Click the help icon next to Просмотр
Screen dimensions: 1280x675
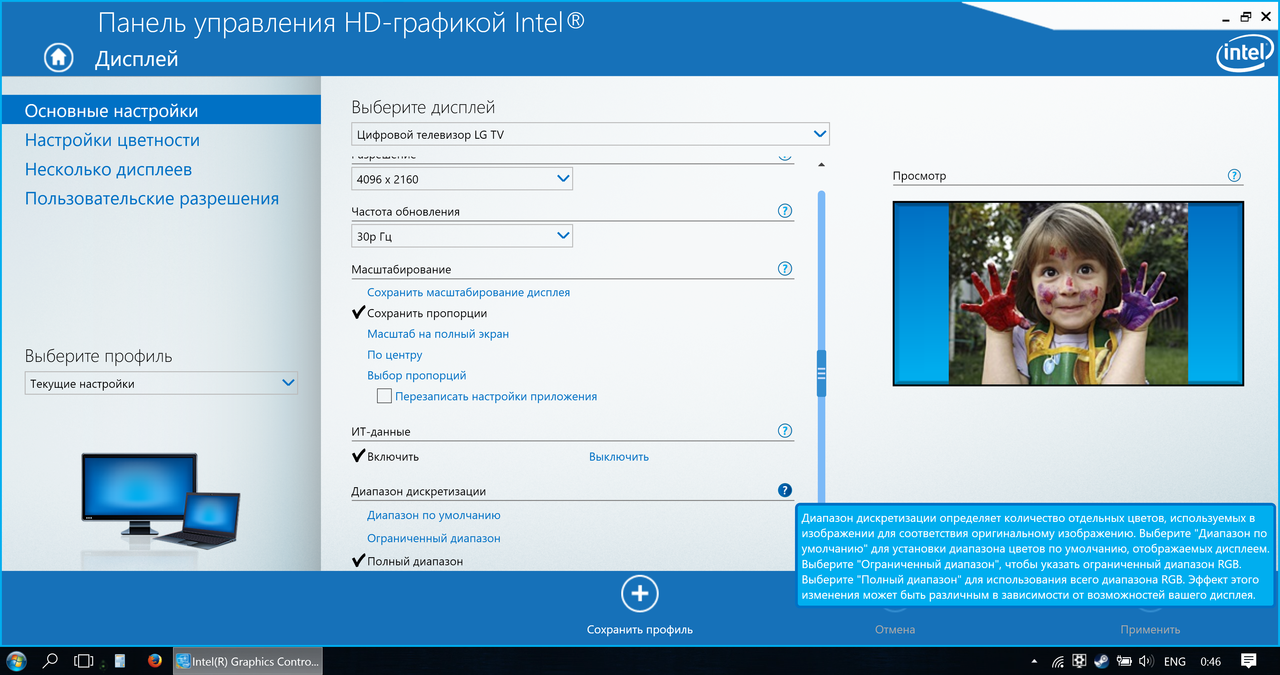point(1234,175)
